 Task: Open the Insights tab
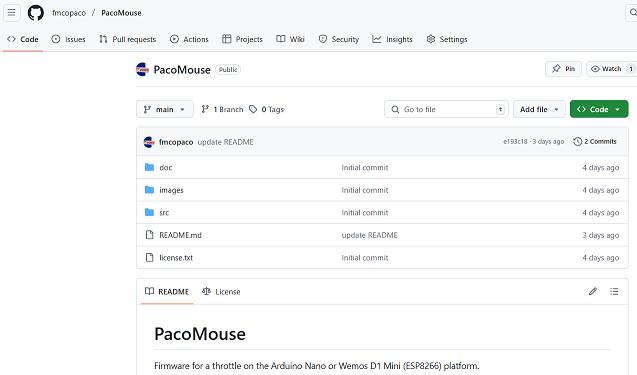click(392, 39)
